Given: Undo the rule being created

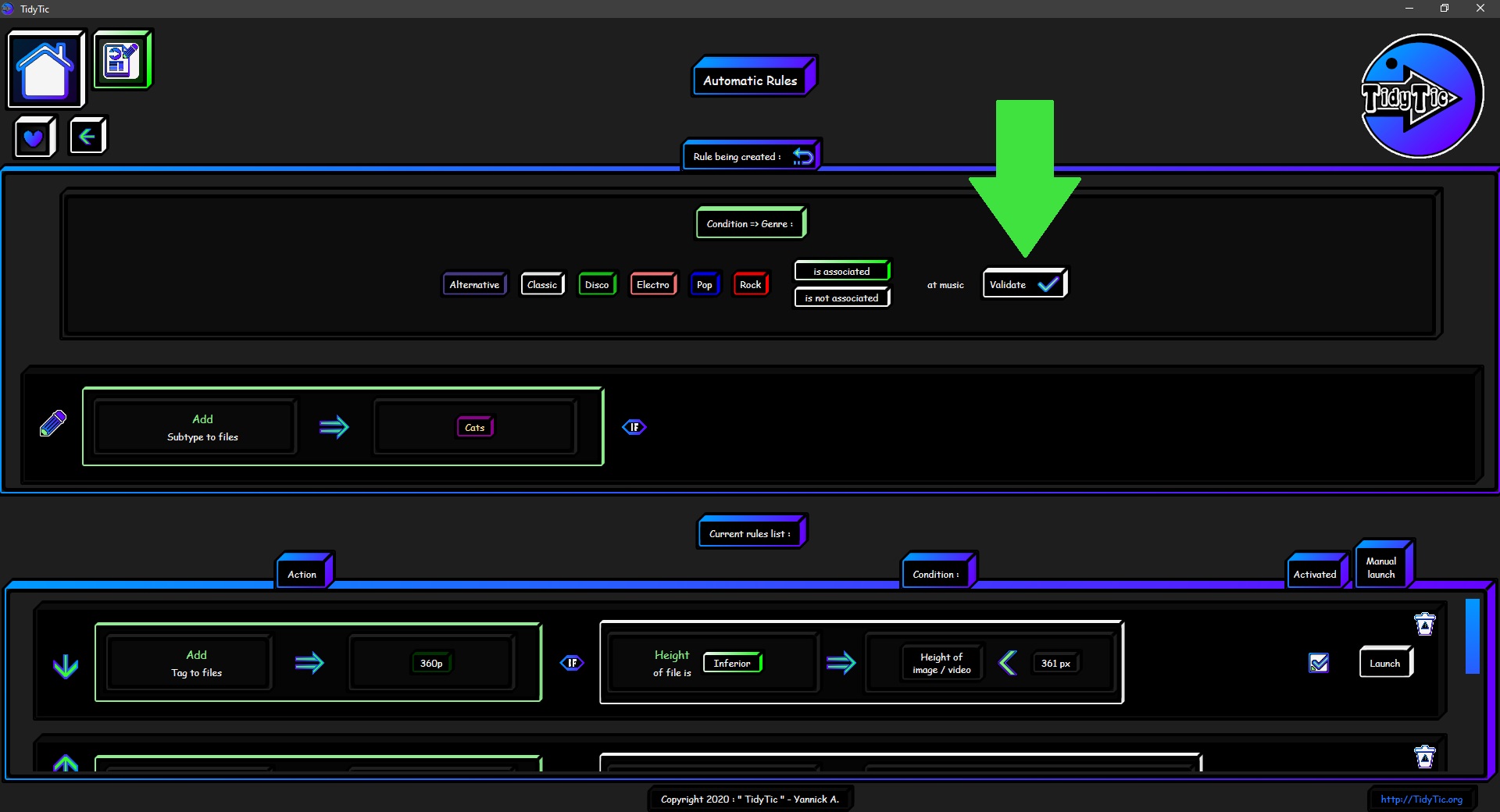Looking at the screenshot, I should (x=802, y=156).
